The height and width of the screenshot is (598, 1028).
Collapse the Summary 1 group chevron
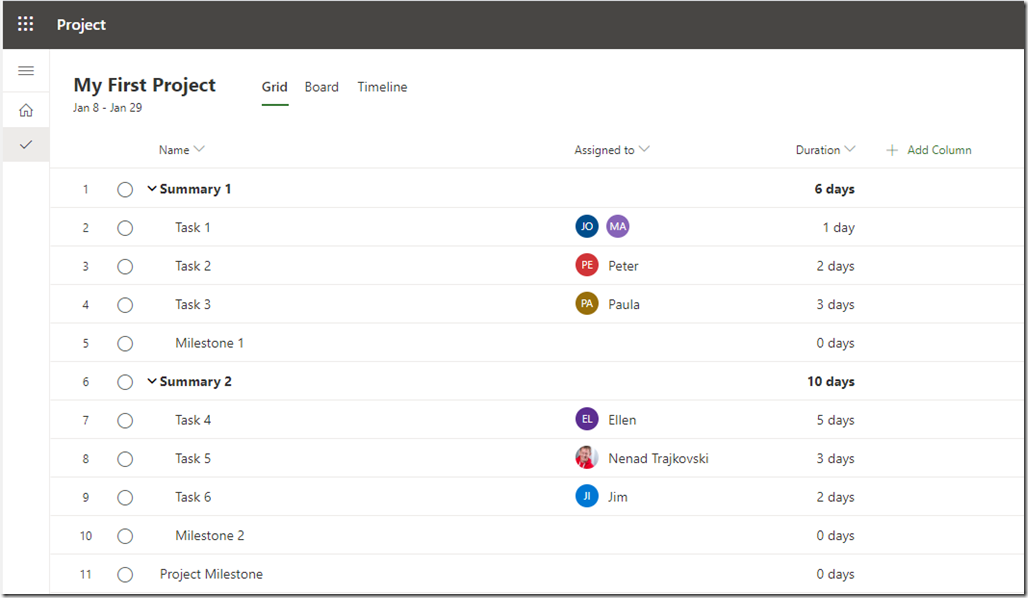152,189
